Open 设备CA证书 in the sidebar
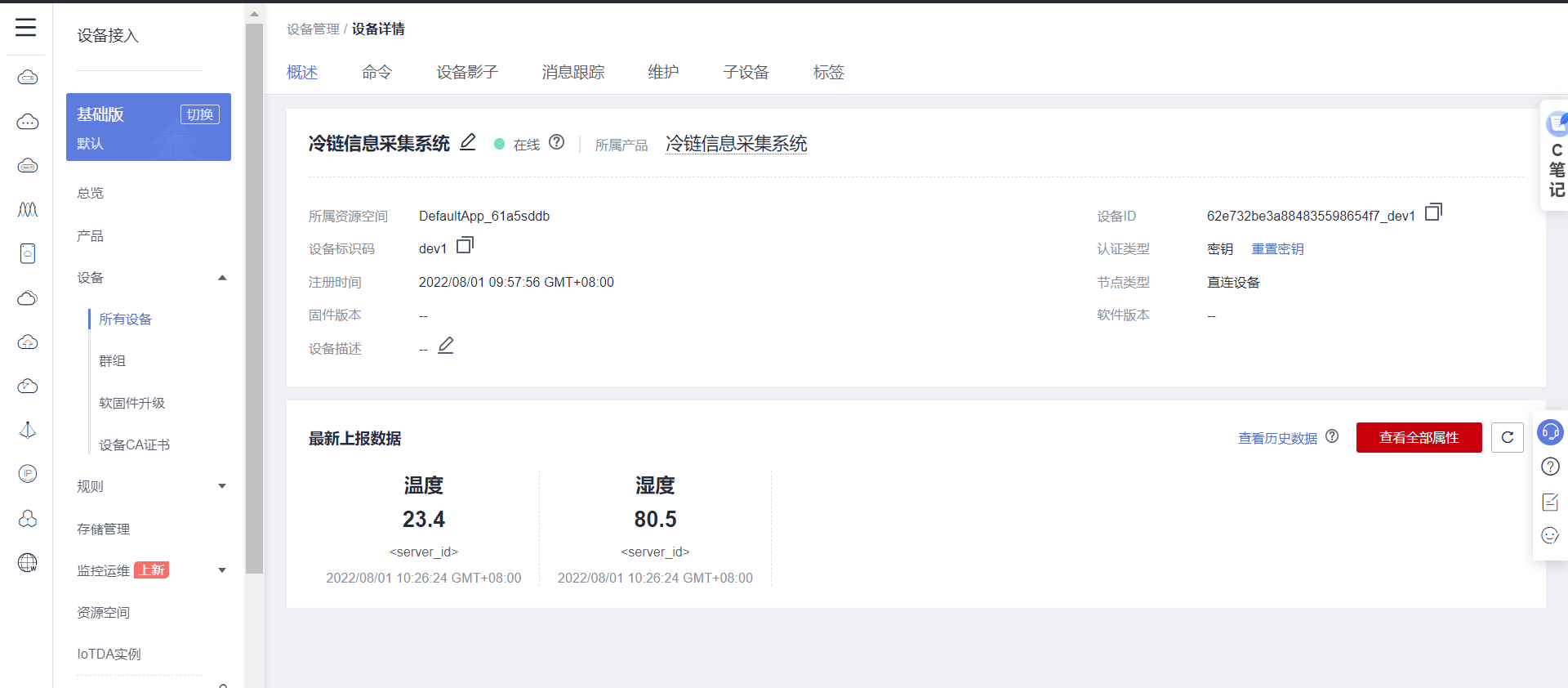Screen dimensions: 1568x688 (135, 445)
